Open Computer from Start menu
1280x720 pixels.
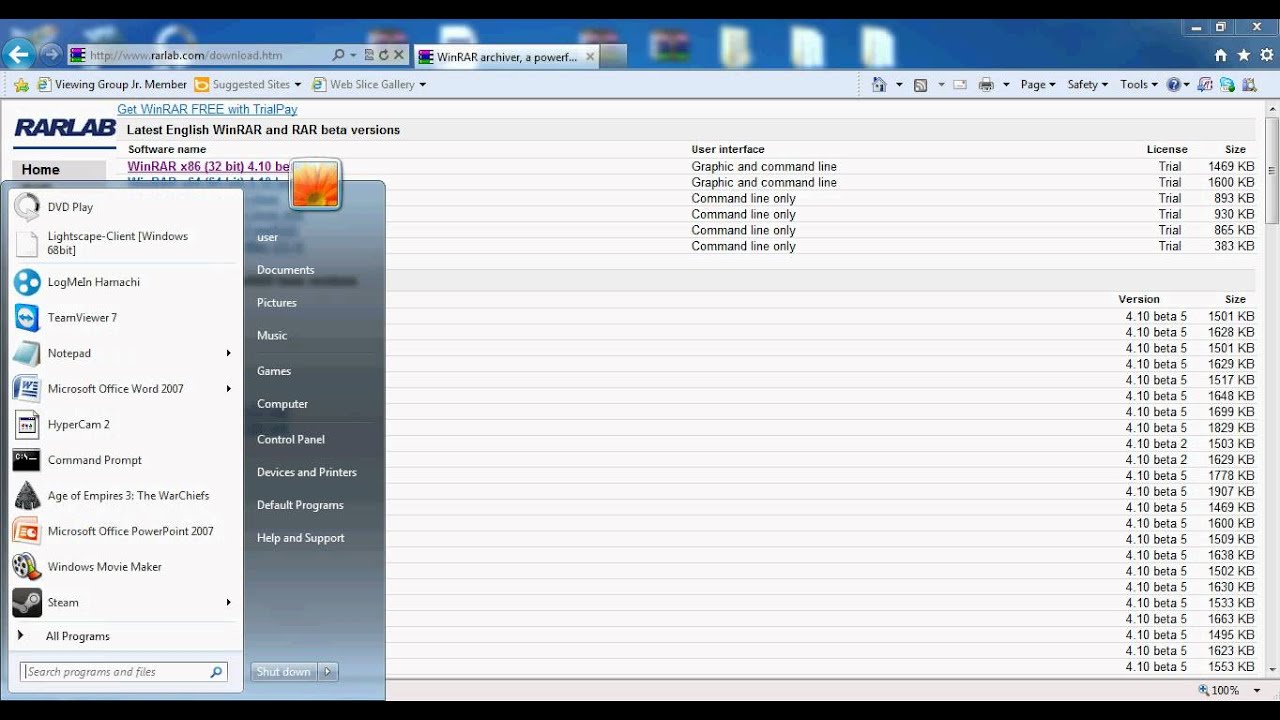coord(282,404)
